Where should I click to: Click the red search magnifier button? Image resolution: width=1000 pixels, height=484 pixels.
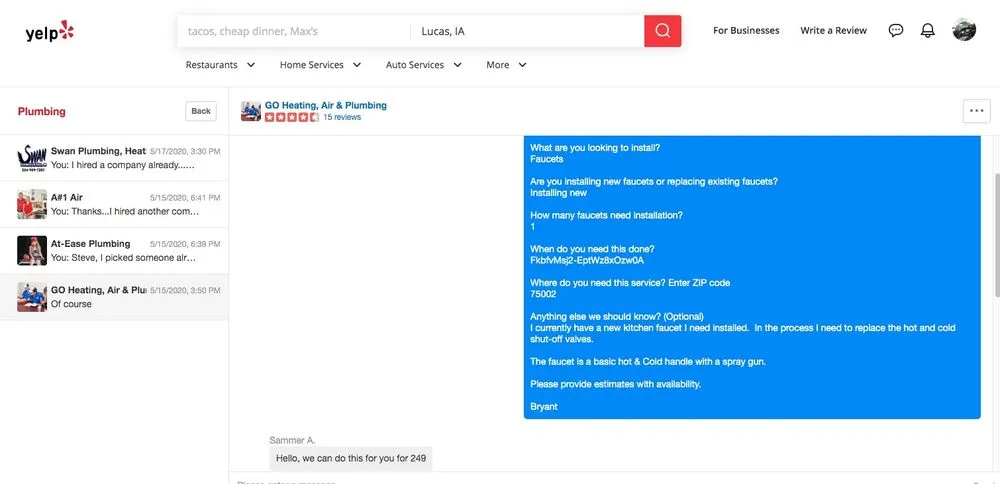[x=662, y=31]
